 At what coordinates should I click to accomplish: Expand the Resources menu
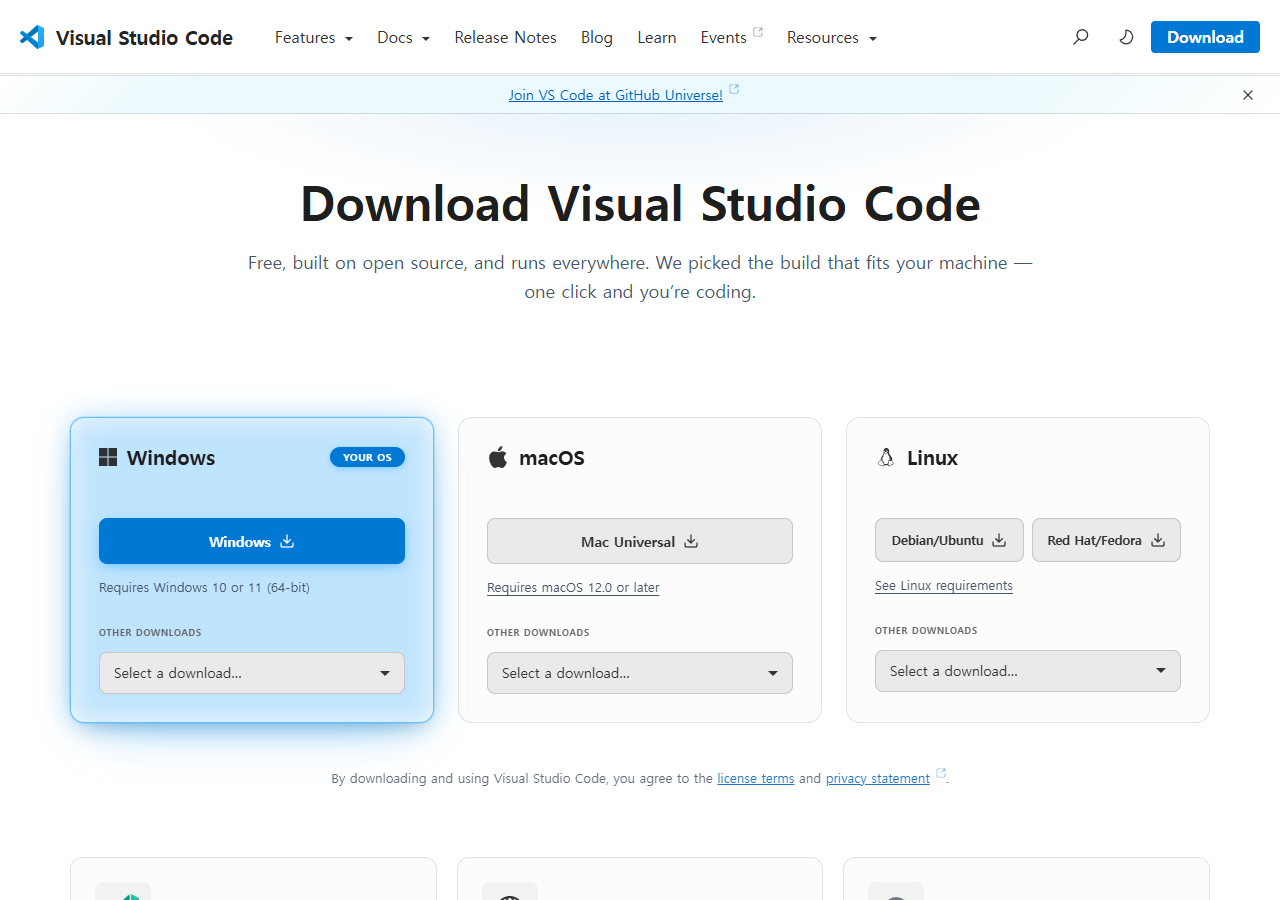[832, 37]
